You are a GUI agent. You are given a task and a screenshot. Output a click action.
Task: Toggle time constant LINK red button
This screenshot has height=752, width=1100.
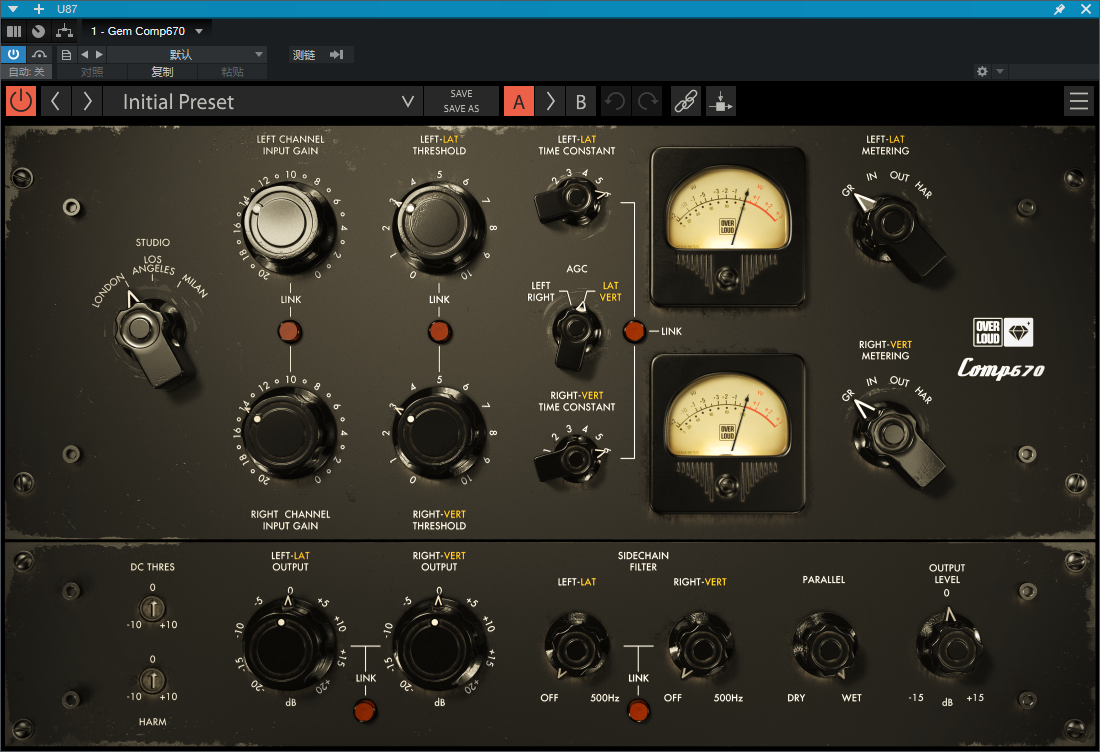(x=634, y=331)
